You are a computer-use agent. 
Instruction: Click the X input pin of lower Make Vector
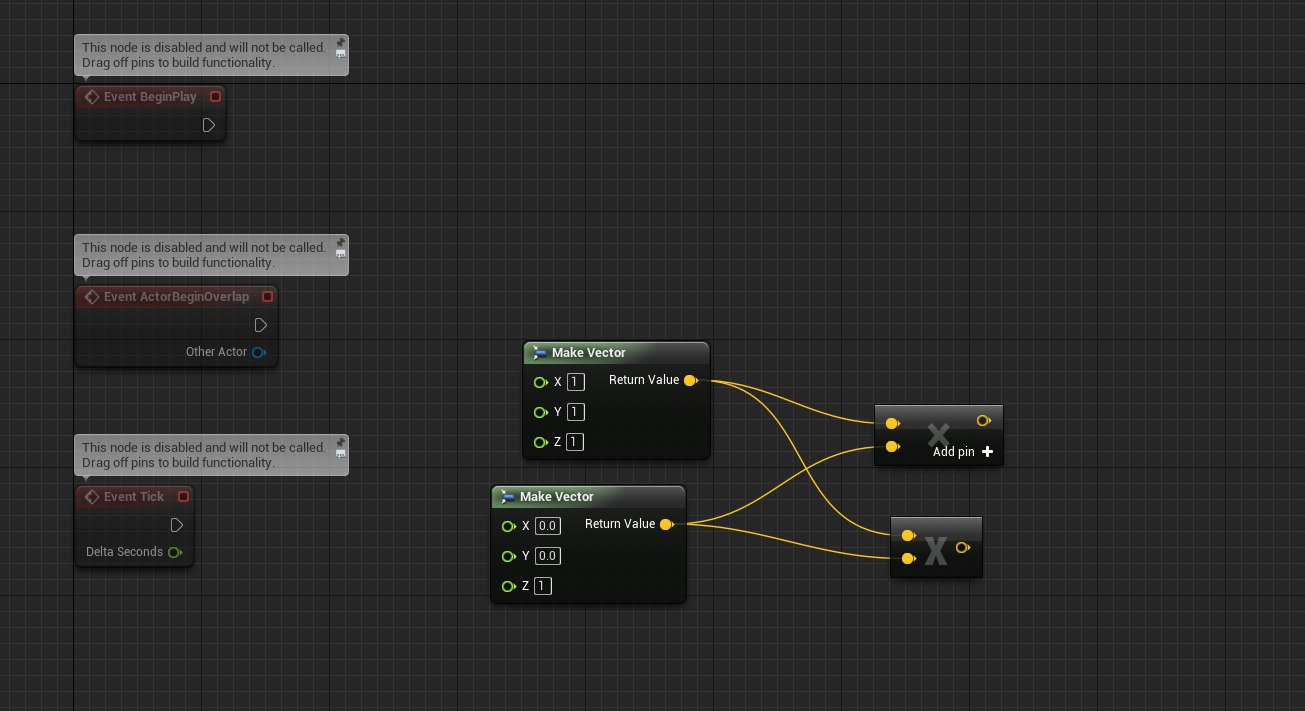tap(508, 526)
